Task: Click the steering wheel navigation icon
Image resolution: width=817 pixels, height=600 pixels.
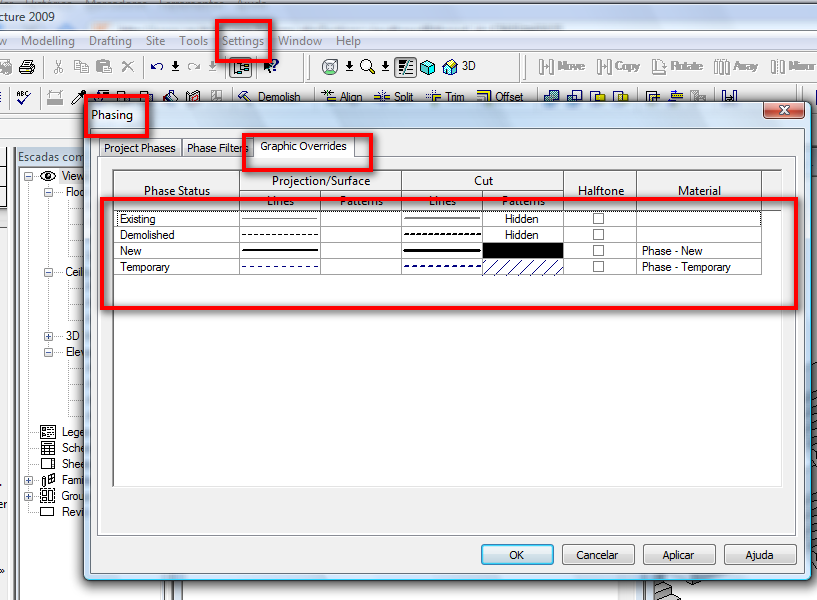Action: 329,67
